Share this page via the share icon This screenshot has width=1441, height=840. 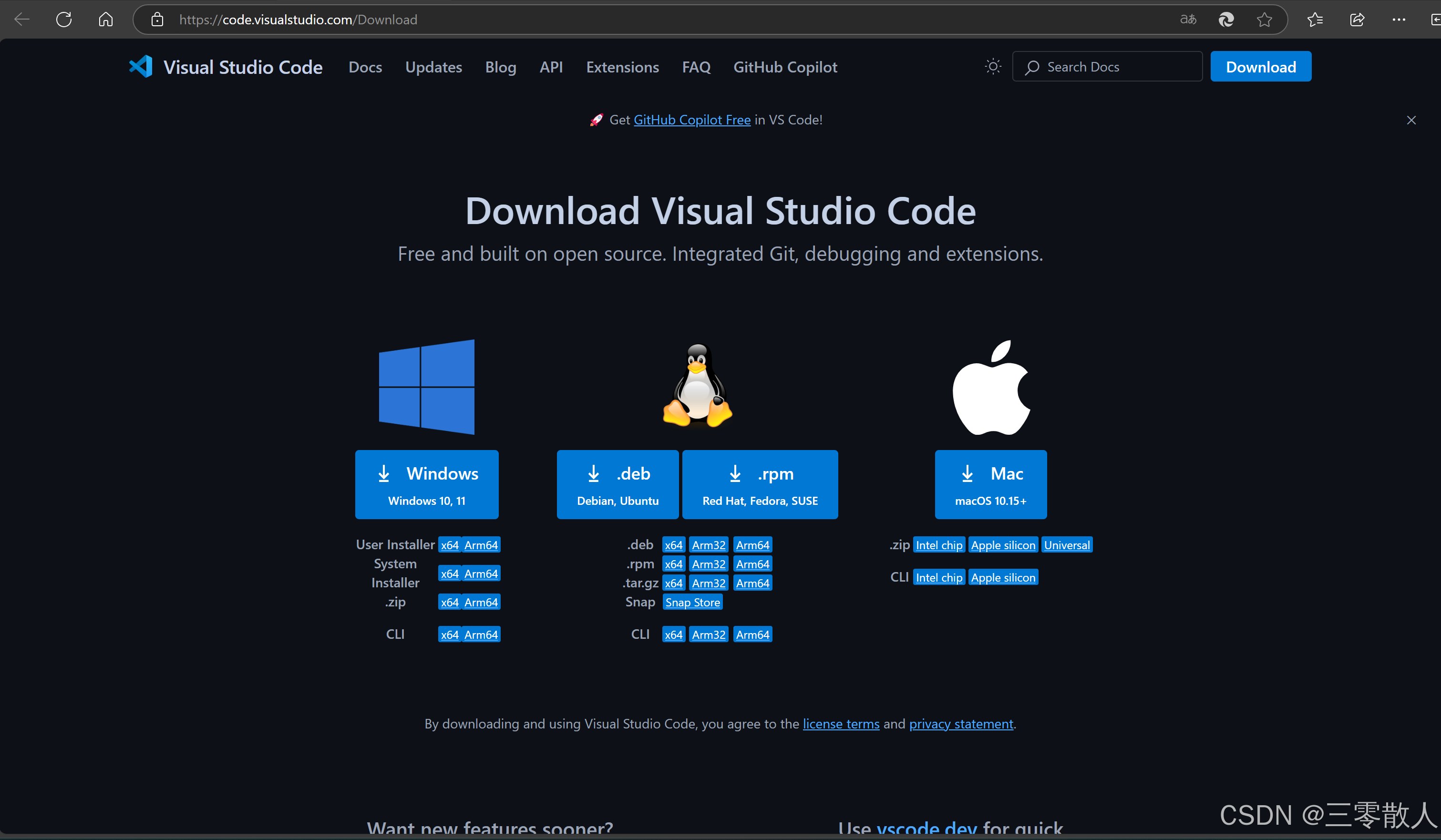1357,19
